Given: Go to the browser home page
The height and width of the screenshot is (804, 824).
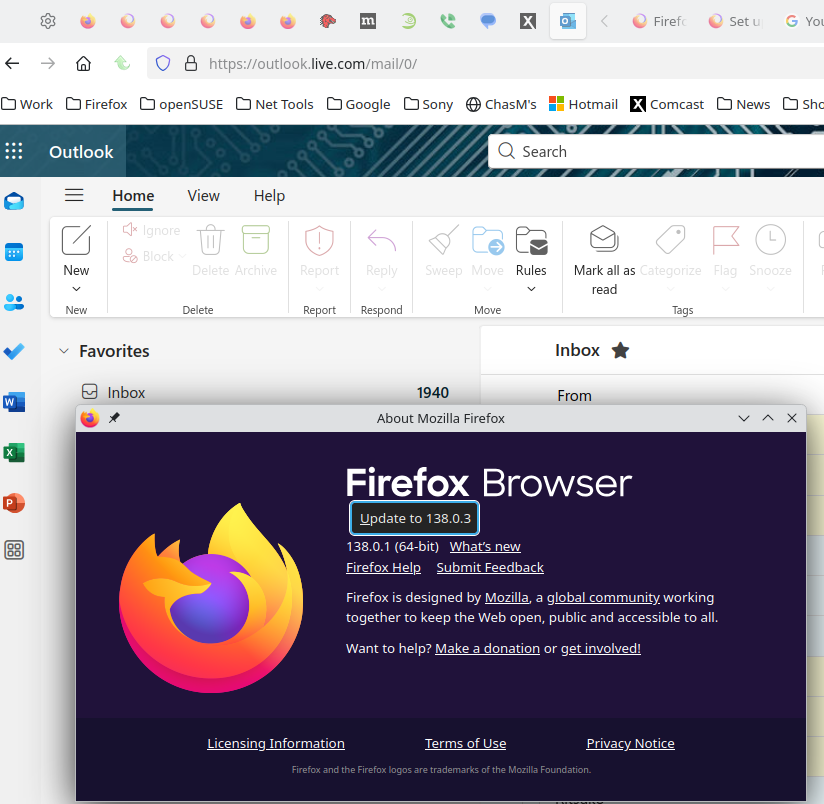Looking at the screenshot, I should (84, 64).
